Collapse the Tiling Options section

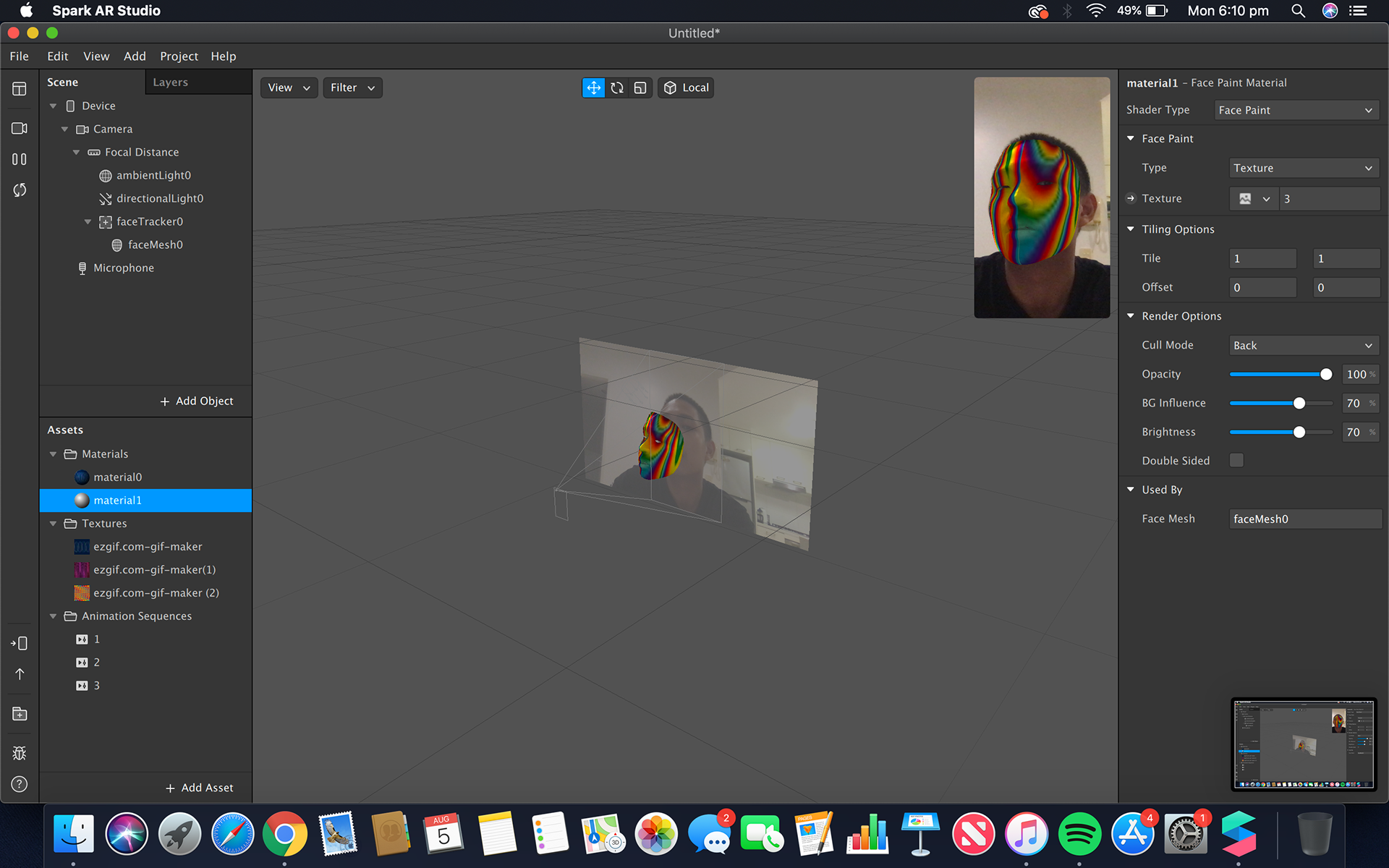point(1131,229)
